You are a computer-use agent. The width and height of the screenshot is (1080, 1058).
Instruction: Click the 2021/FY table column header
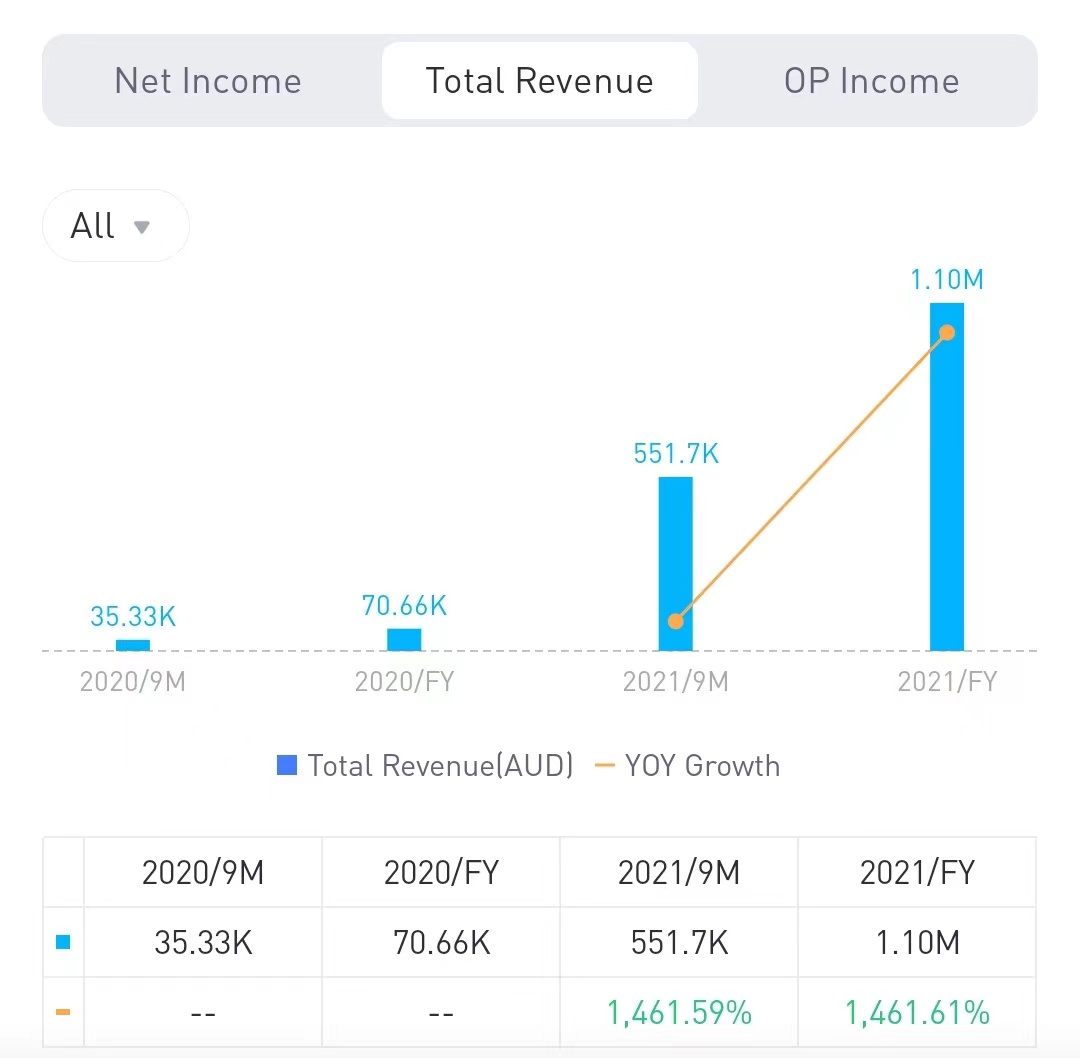tap(917, 872)
